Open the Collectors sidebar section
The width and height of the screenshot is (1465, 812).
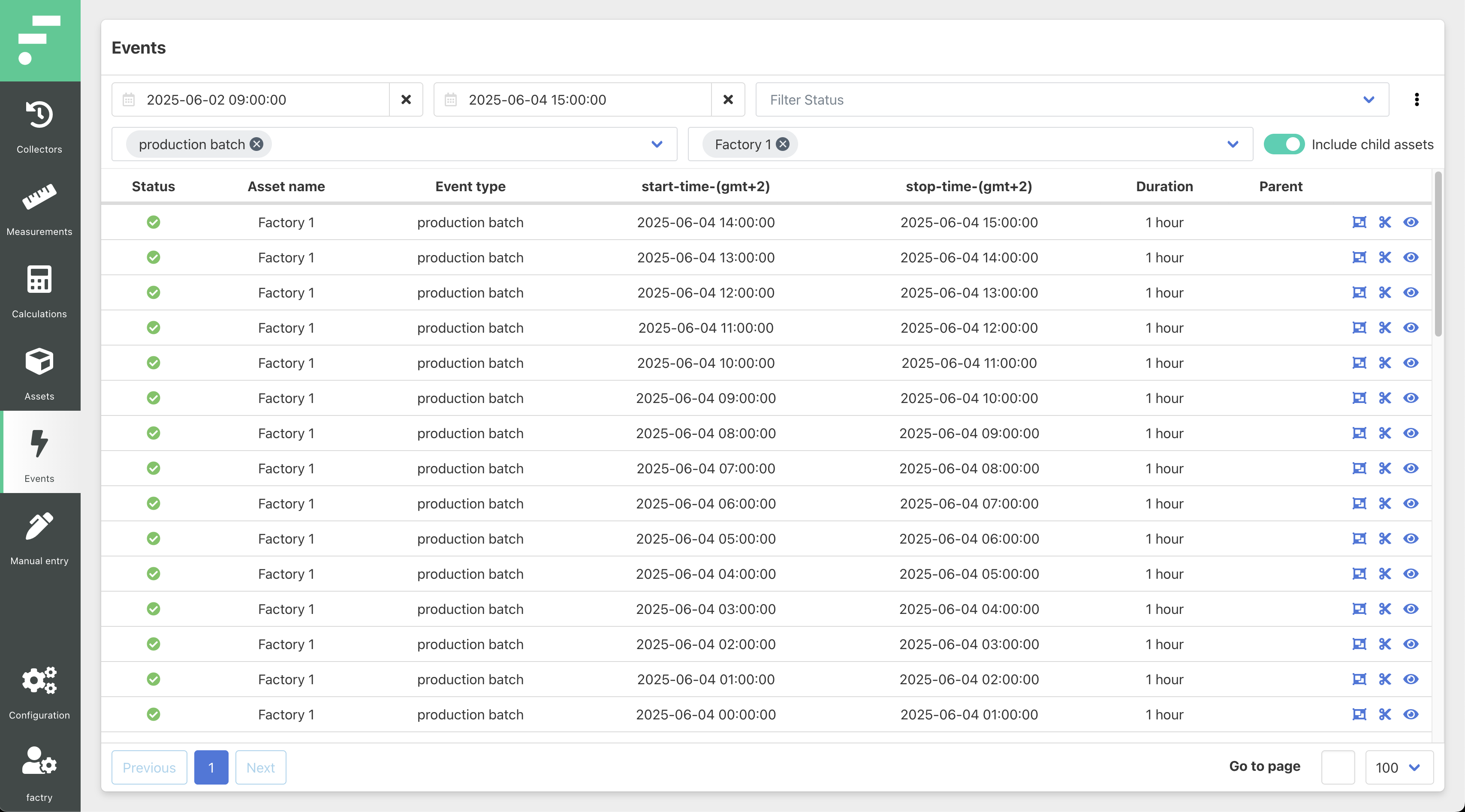[39, 127]
